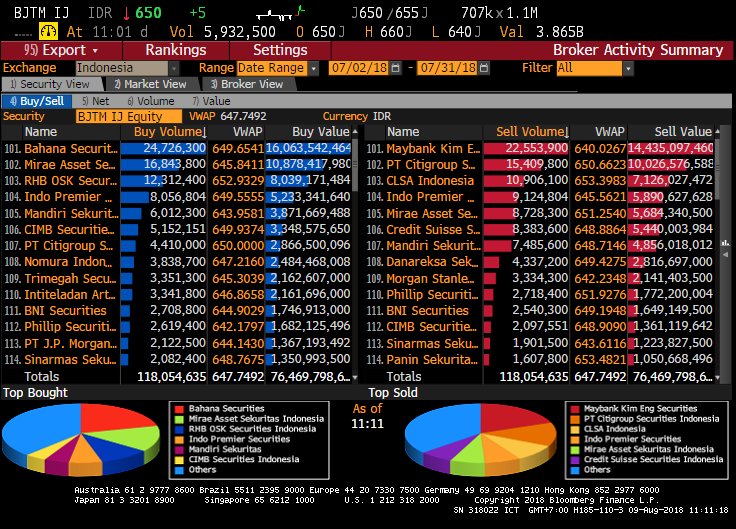Click the Top Bought pie chart
The height and width of the screenshot is (529, 736).
tap(85, 438)
